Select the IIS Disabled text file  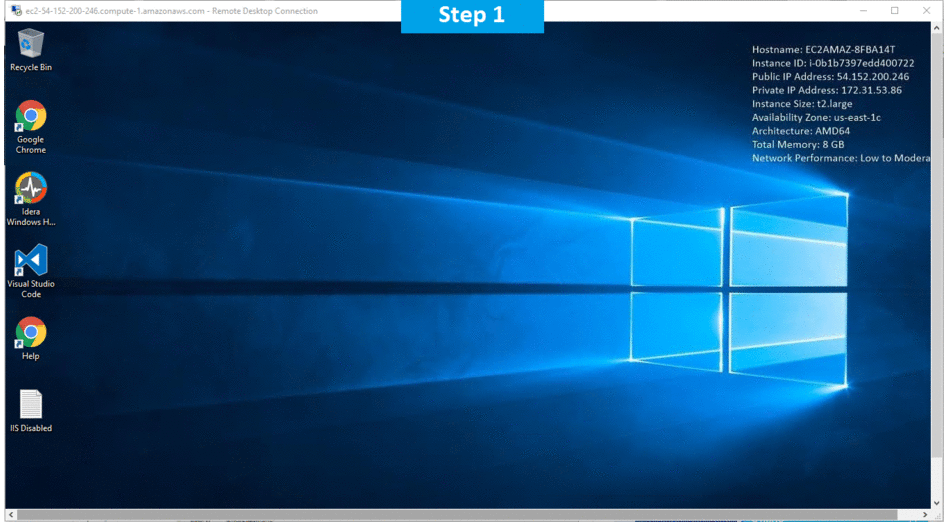(x=31, y=406)
